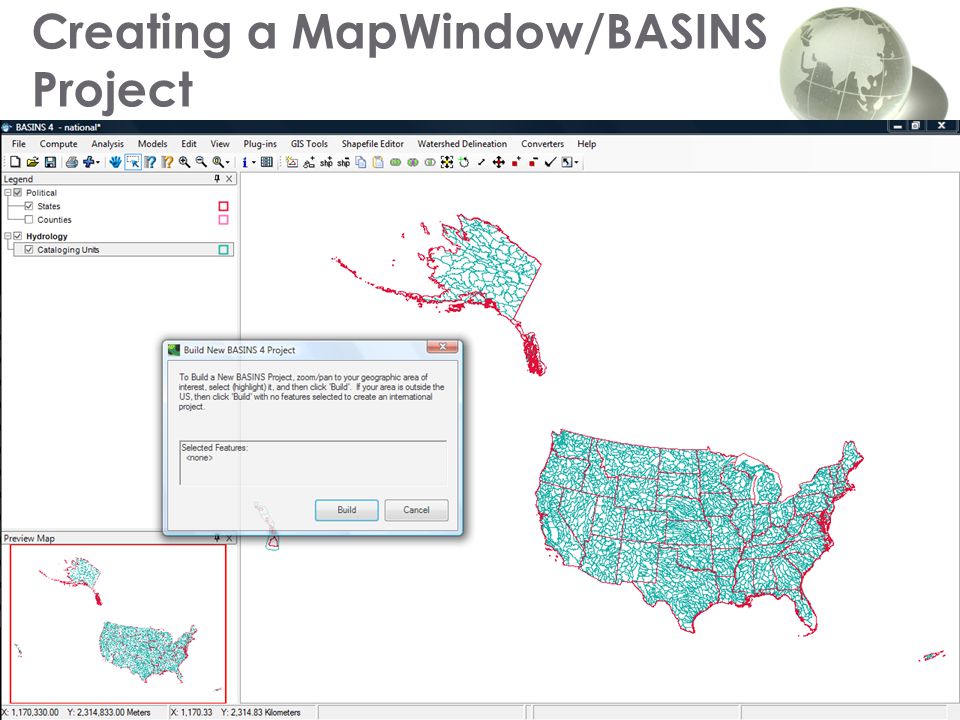Open a project with the folder icon

coord(32,162)
